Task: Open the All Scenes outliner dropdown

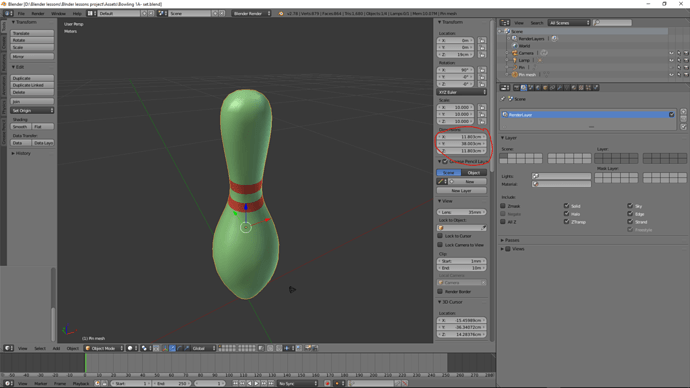Action: pos(569,22)
